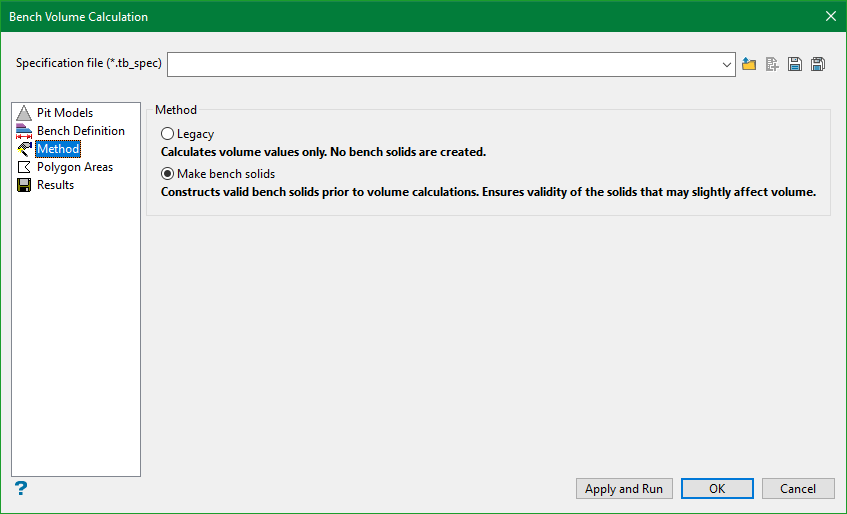This screenshot has width=847, height=514.
Task: Click the browse specification file folder icon
Action: (x=749, y=65)
